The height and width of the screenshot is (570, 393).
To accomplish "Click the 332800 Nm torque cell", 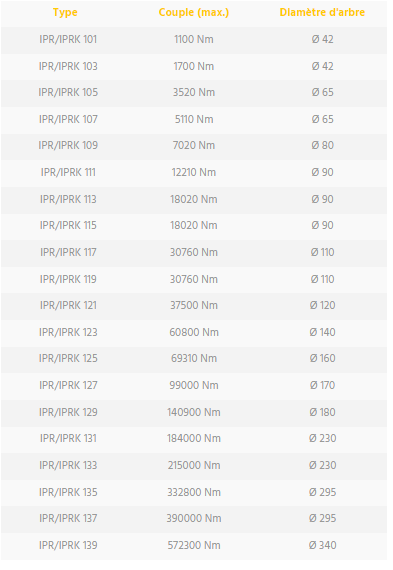I will (x=194, y=493).
